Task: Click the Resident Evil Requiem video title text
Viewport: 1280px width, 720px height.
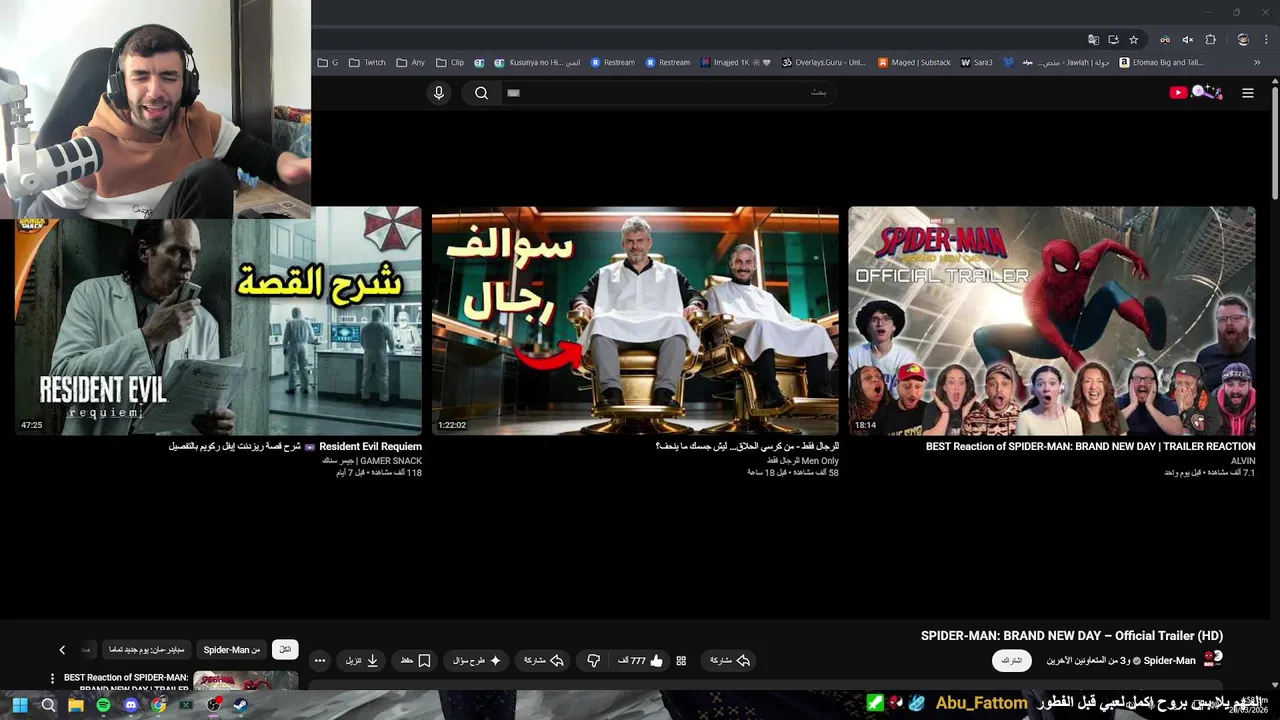Action: (295, 447)
